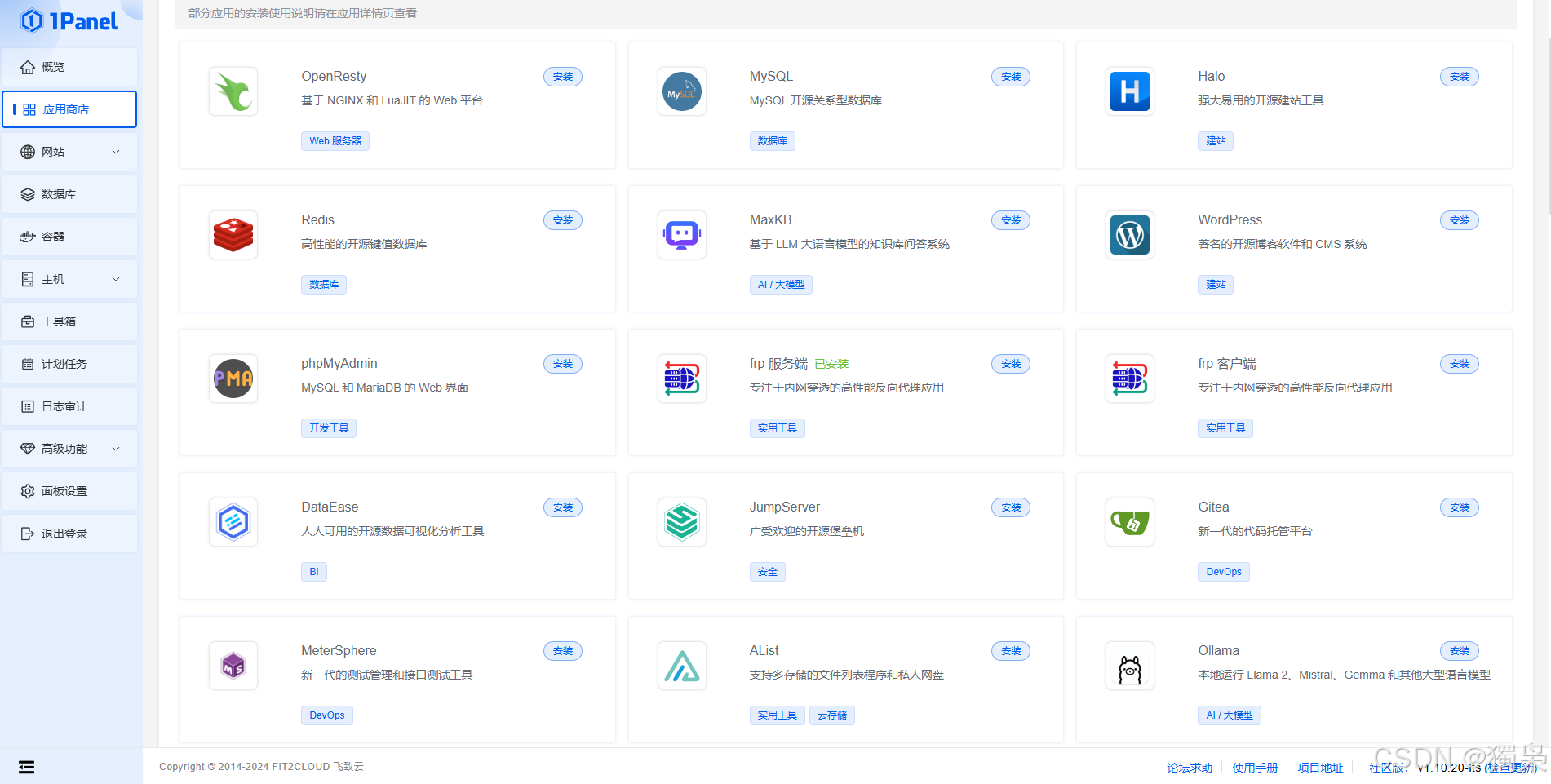This screenshot has width=1551, height=784.
Task: Install OpenResty with 安装 button
Action: [x=563, y=77]
